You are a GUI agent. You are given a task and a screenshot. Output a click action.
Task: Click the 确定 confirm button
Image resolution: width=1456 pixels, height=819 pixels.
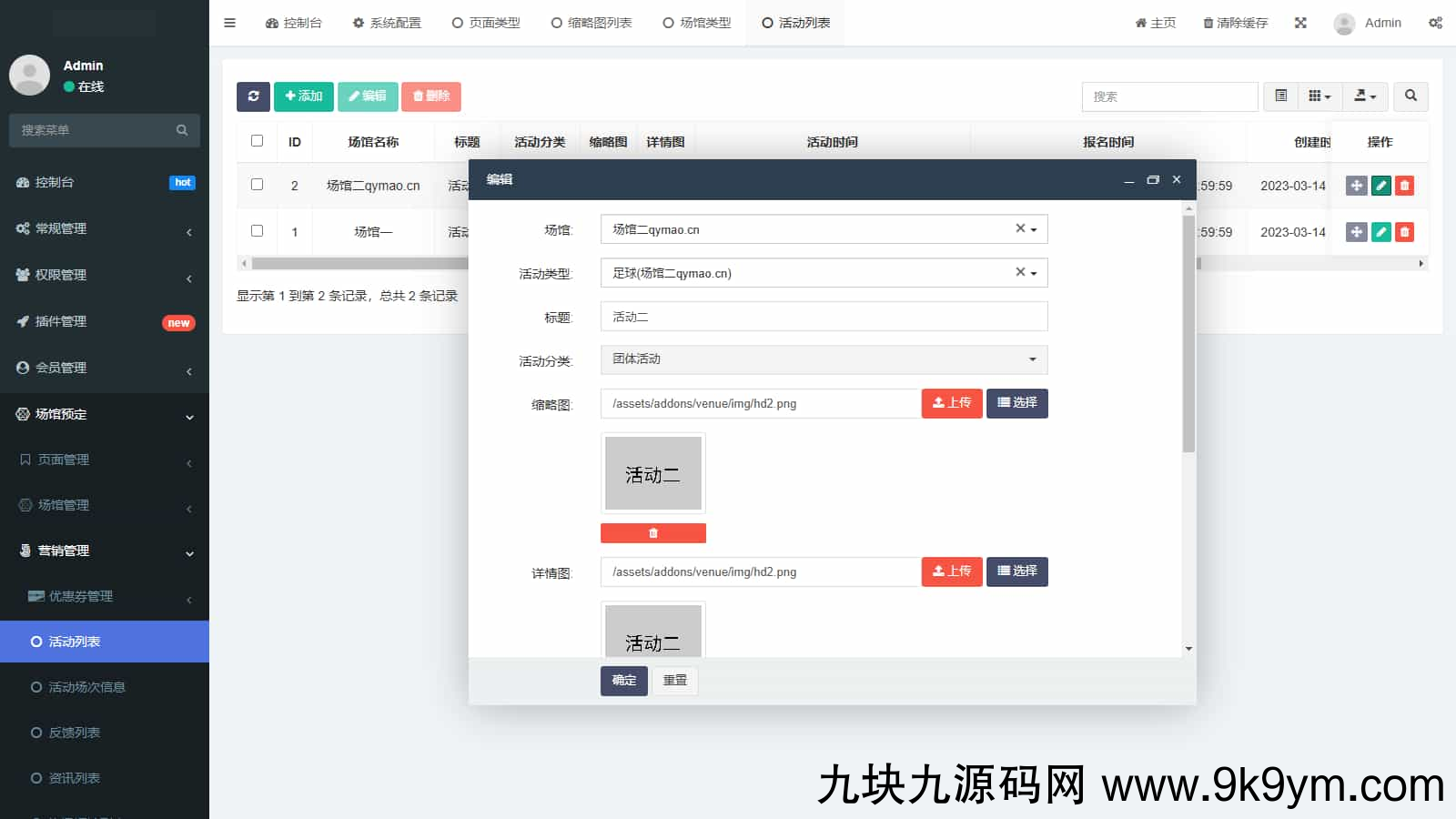coord(623,681)
